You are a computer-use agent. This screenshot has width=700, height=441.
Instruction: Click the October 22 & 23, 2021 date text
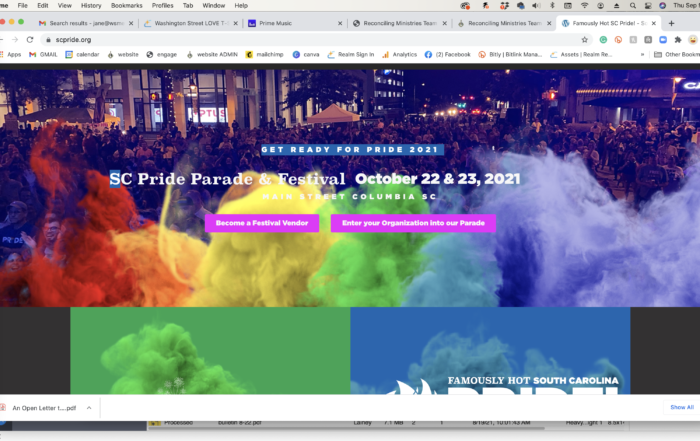pyautogui.click(x=438, y=179)
